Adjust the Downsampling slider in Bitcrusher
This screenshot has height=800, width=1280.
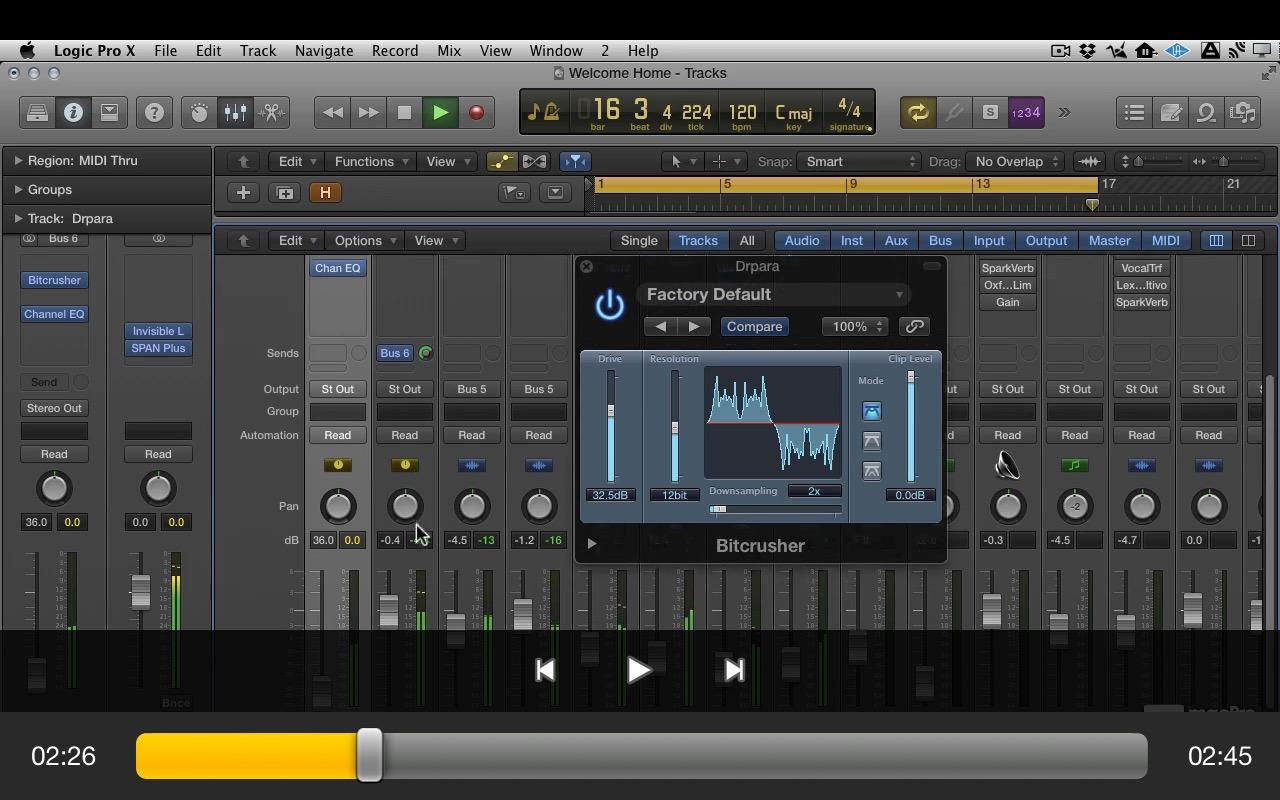click(x=718, y=509)
